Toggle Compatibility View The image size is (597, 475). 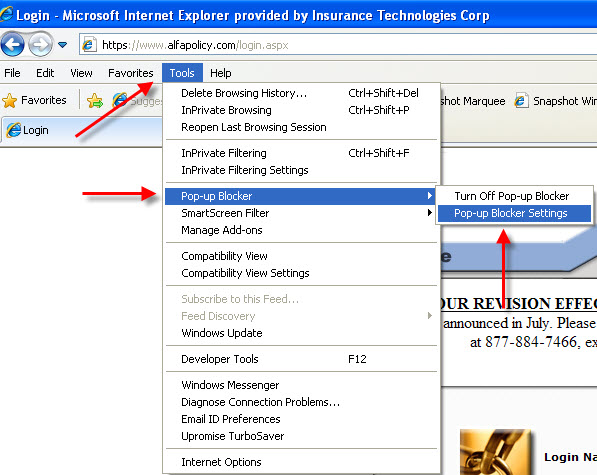click(302, 256)
